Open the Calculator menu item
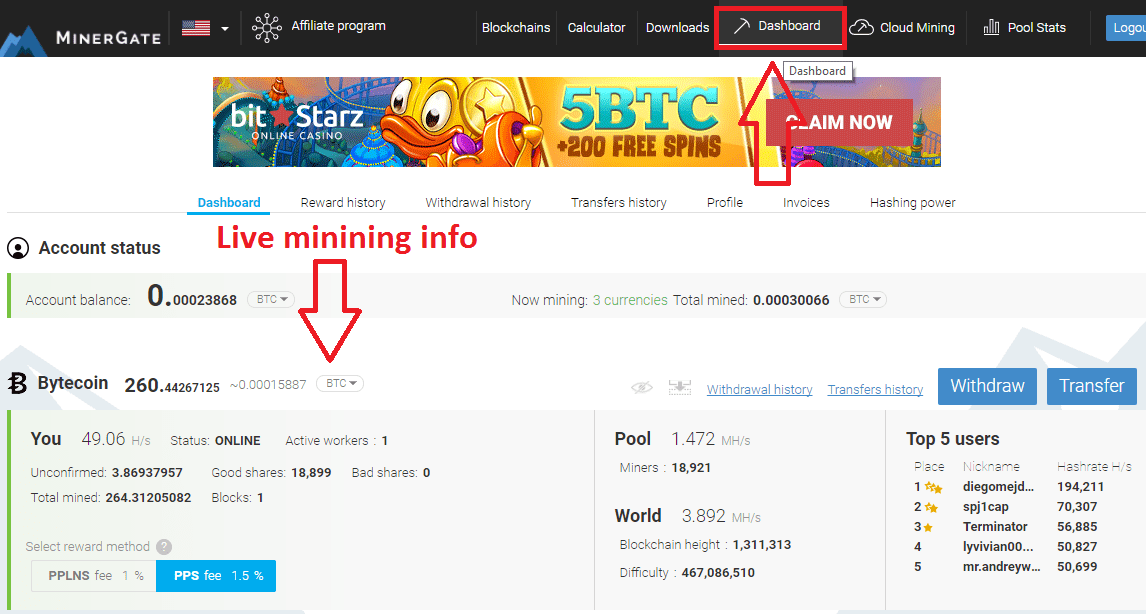 click(x=596, y=28)
